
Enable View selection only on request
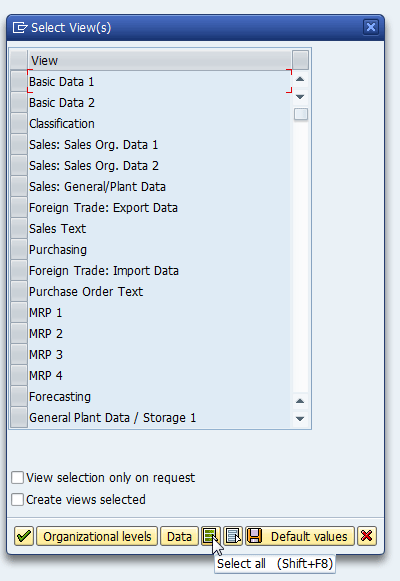17,478
